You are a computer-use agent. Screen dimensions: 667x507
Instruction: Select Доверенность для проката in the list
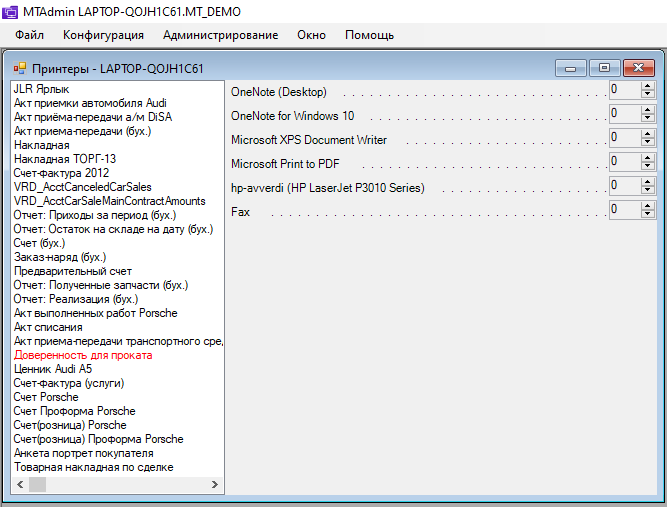pos(83,355)
